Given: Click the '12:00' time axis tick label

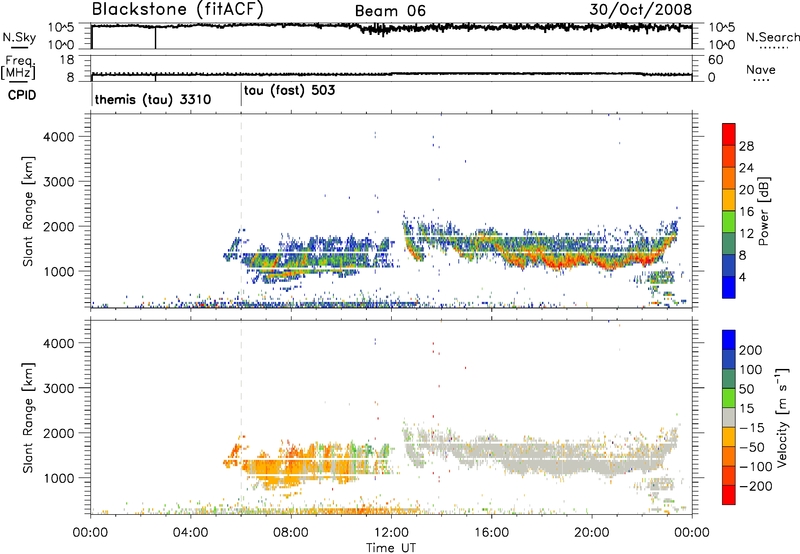Looking at the screenshot, I should (391, 533).
